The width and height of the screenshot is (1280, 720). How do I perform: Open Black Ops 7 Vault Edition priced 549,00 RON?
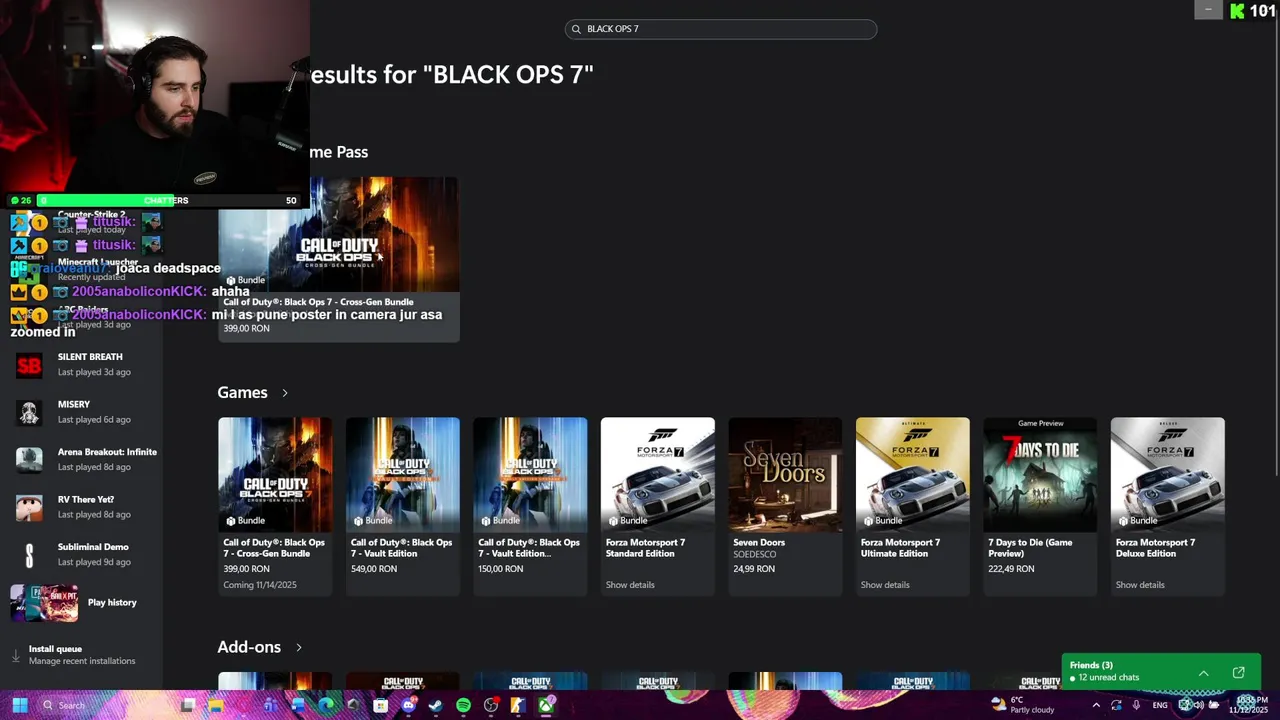[x=403, y=506]
